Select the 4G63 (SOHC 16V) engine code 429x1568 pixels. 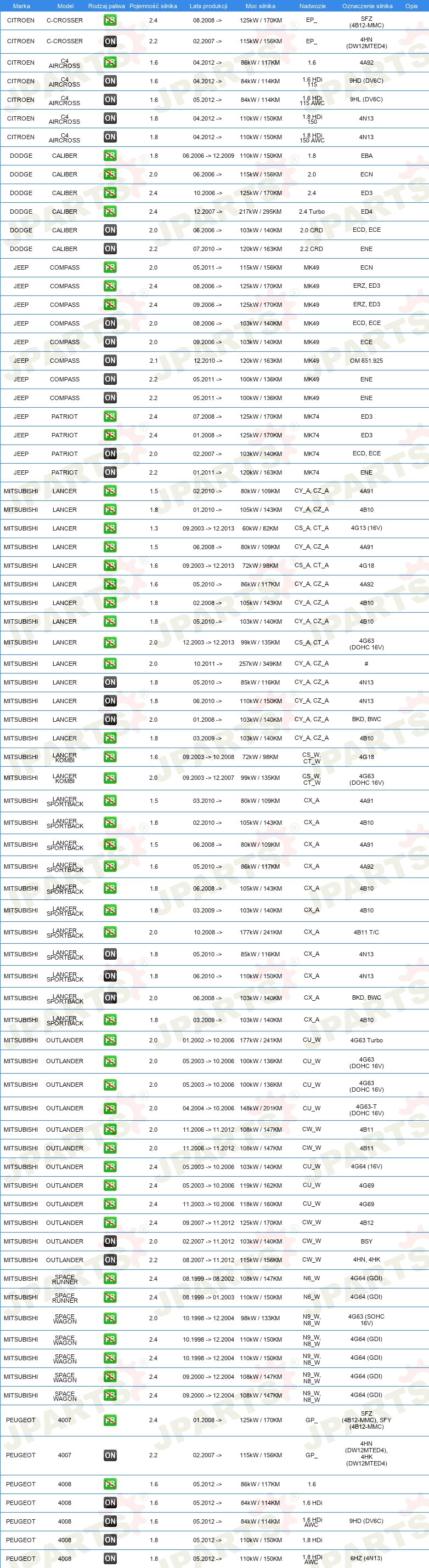pos(366,1320)
